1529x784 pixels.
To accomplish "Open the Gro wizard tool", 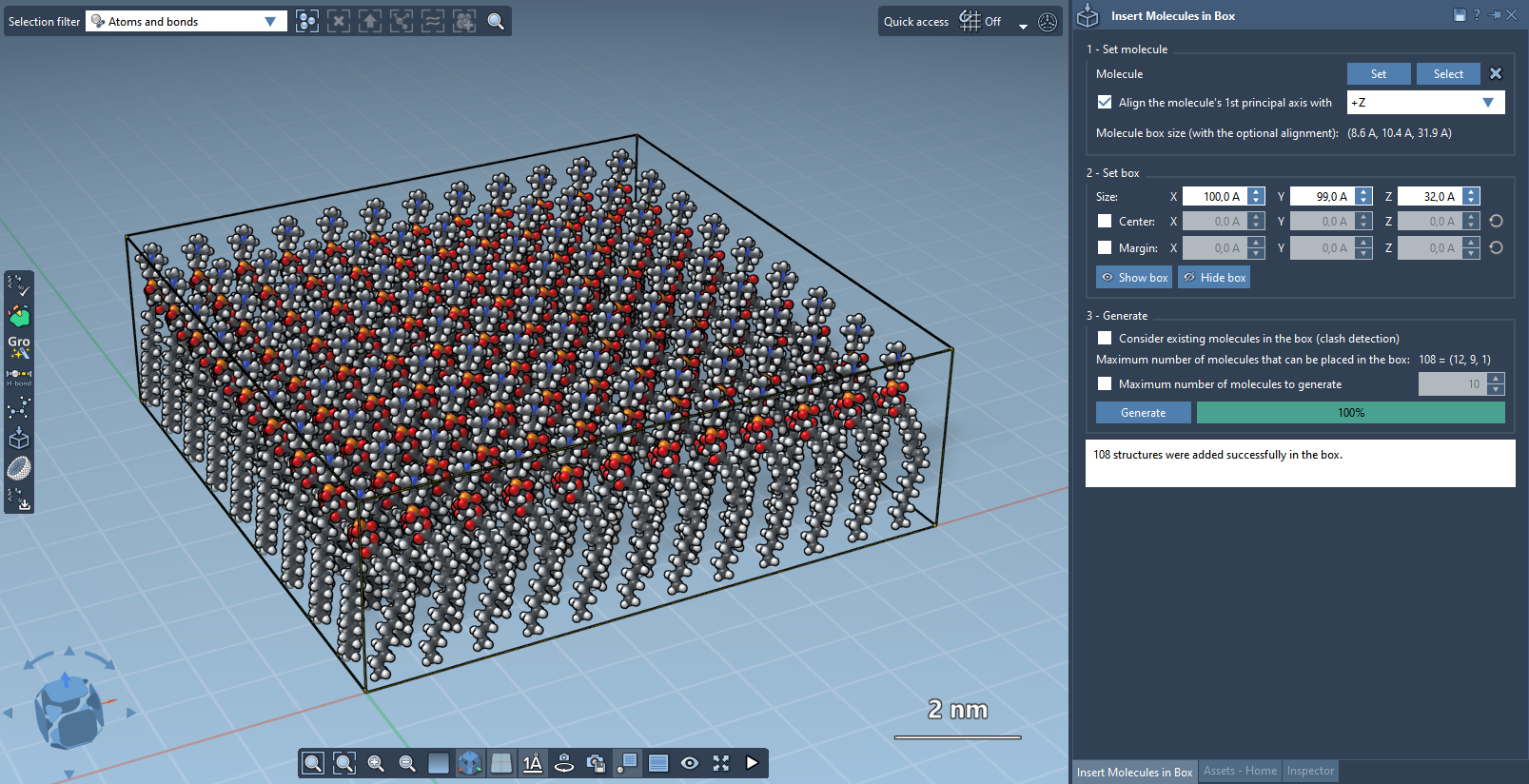I will [19, 346].
